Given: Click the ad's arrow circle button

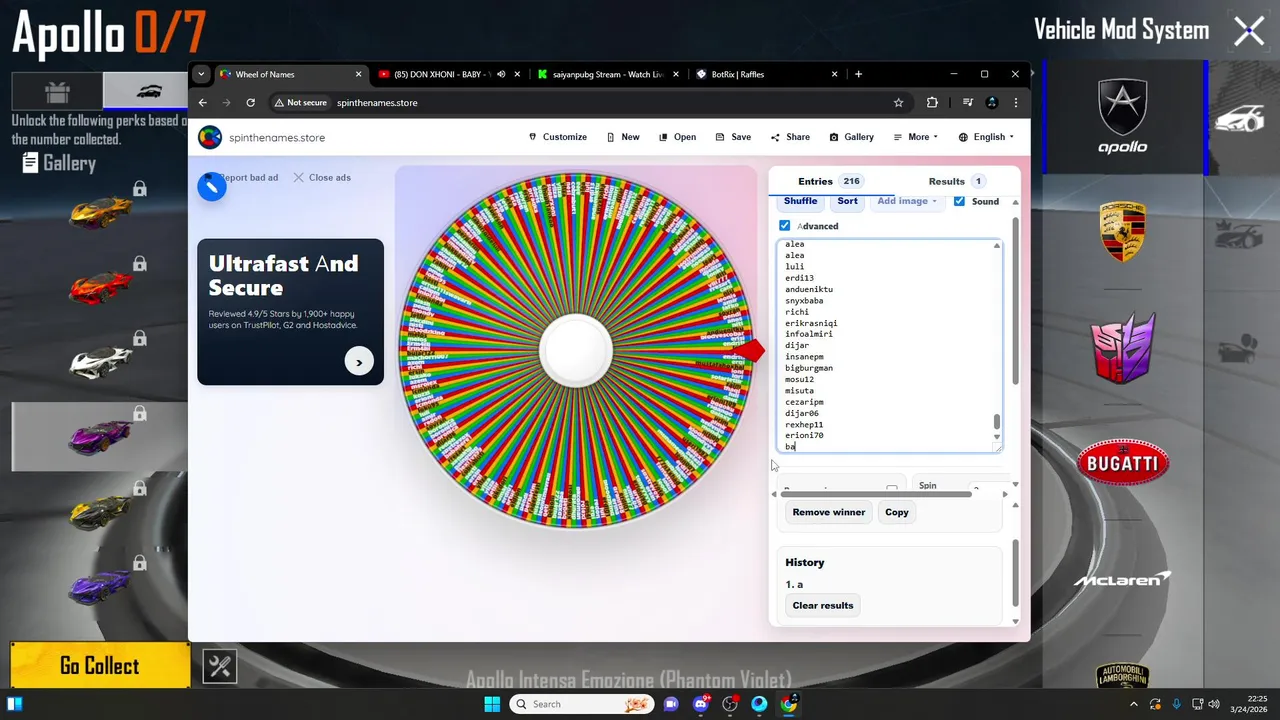Looking at the screenshot, I should point(359,362).
